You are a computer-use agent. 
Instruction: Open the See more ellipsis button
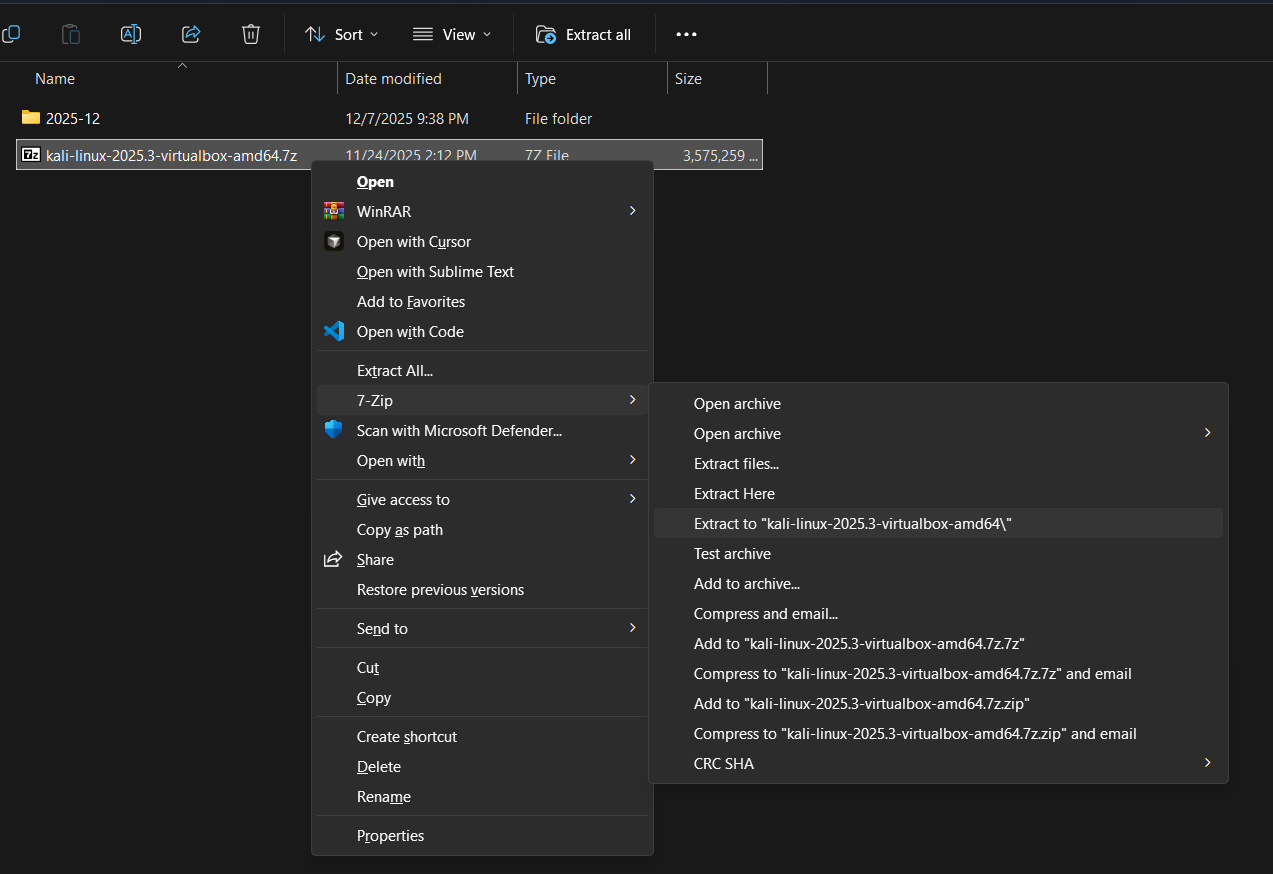pyautogui.click(x=686, y=34)
